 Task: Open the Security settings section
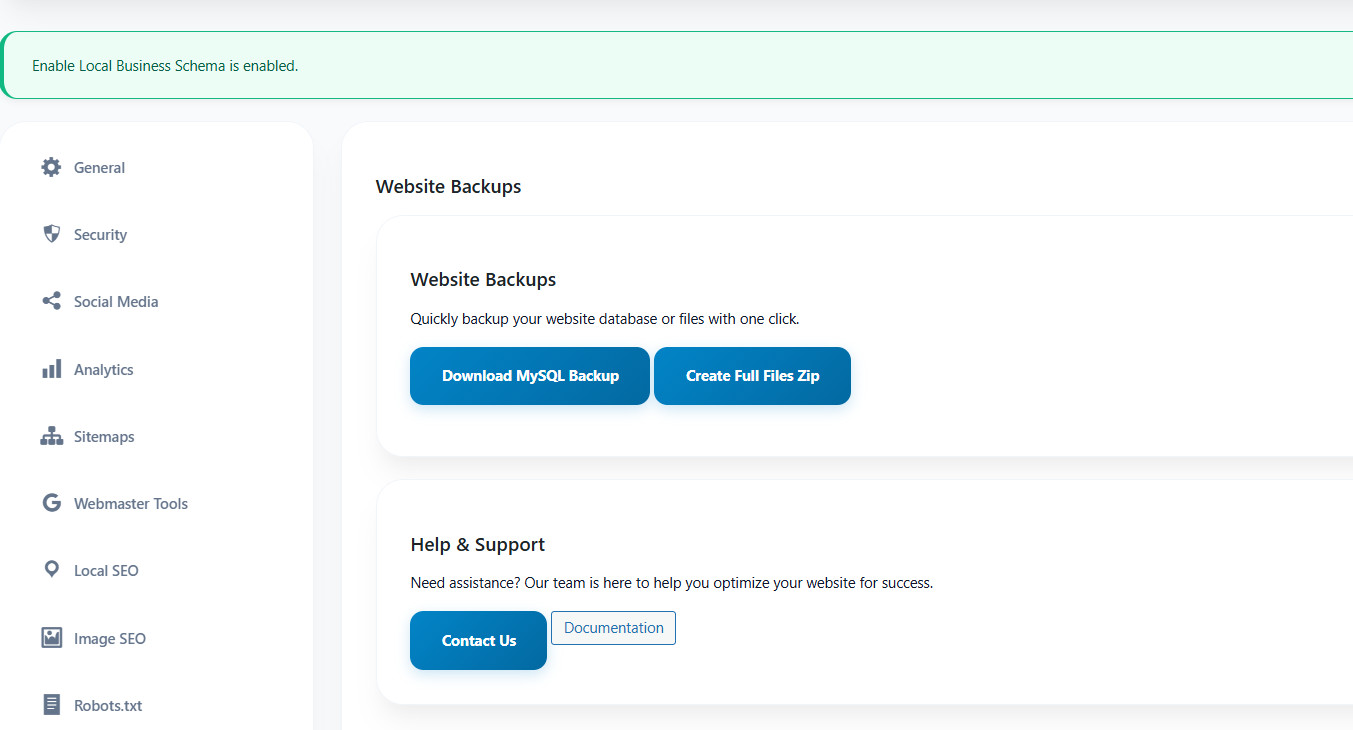[x=99, y=234]
